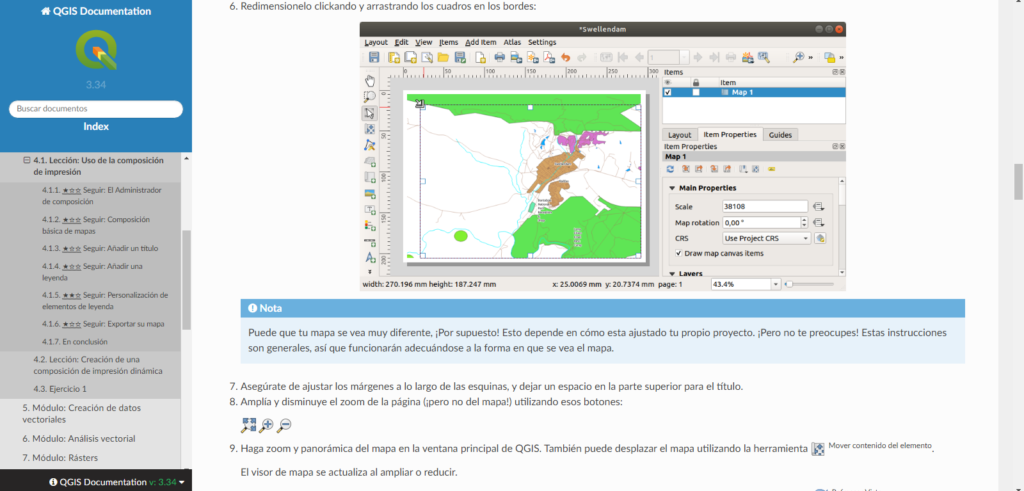Select the Select/Move item arrow tool
The width and height of the screenshot is (1024, 491).
click(x=370, y=113)
